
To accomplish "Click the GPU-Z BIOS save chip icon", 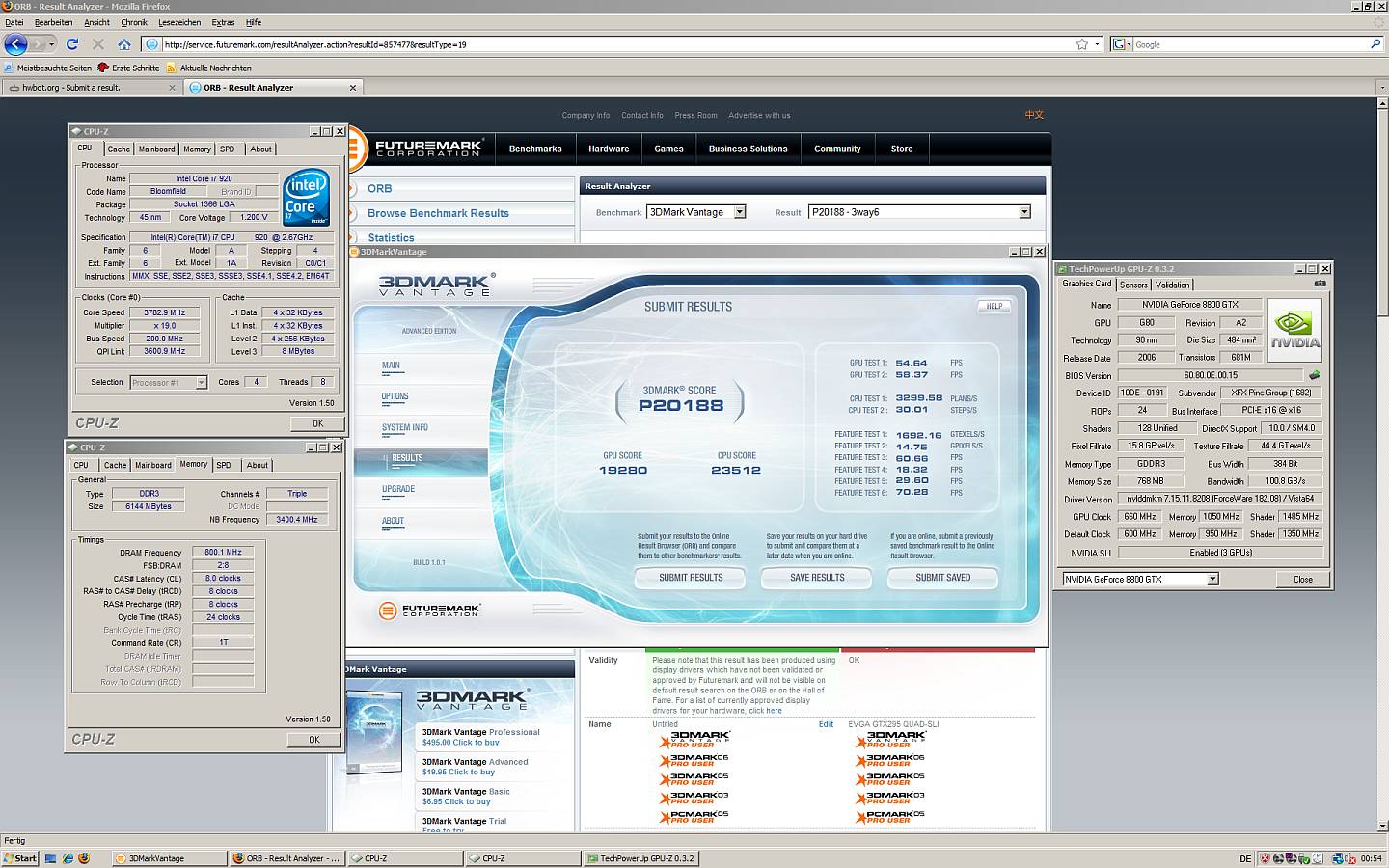I will pos(1314,375).
